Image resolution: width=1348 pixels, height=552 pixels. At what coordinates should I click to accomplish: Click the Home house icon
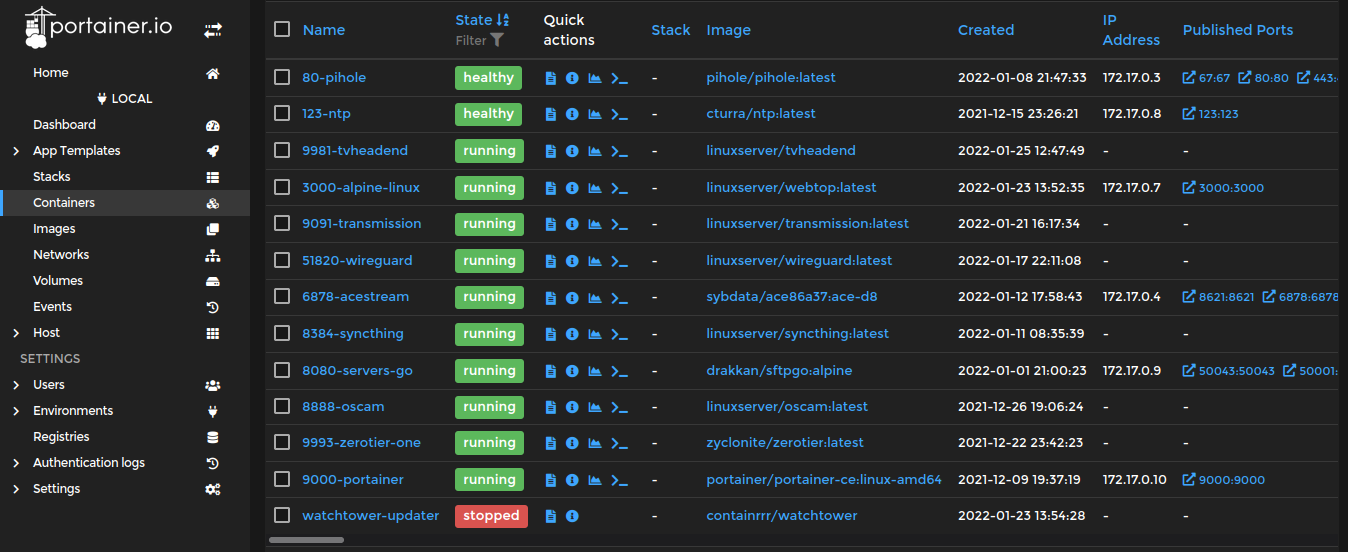coord(212,73)
